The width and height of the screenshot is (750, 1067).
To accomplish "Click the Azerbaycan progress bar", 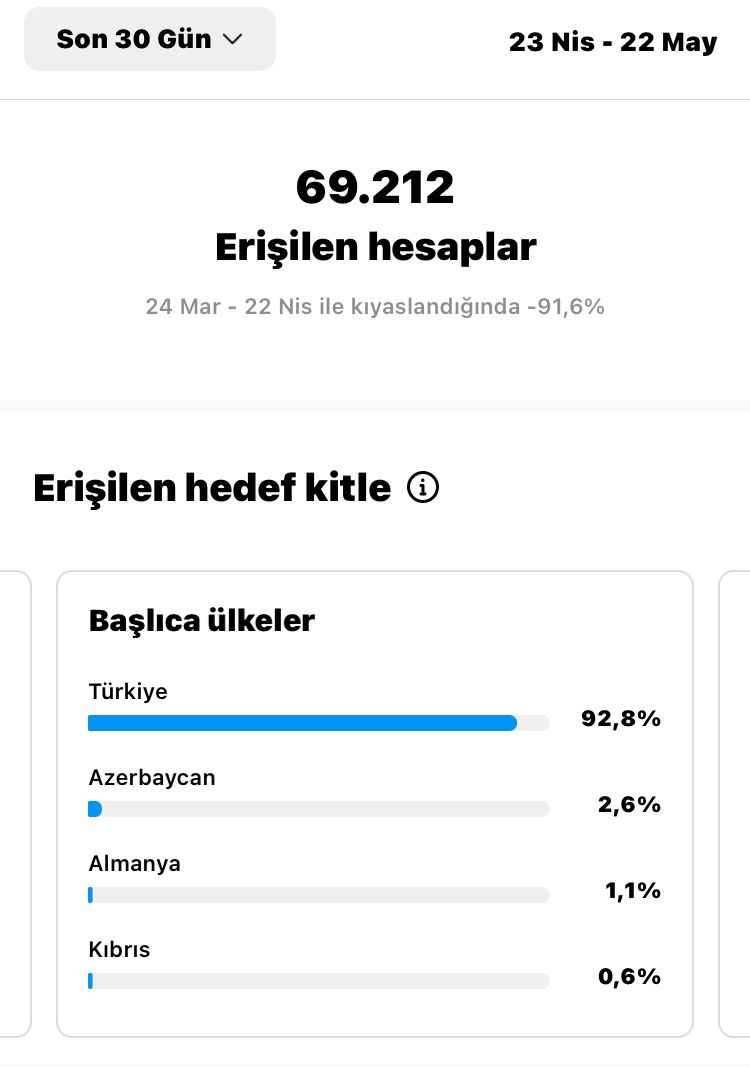I will point(319,808).
